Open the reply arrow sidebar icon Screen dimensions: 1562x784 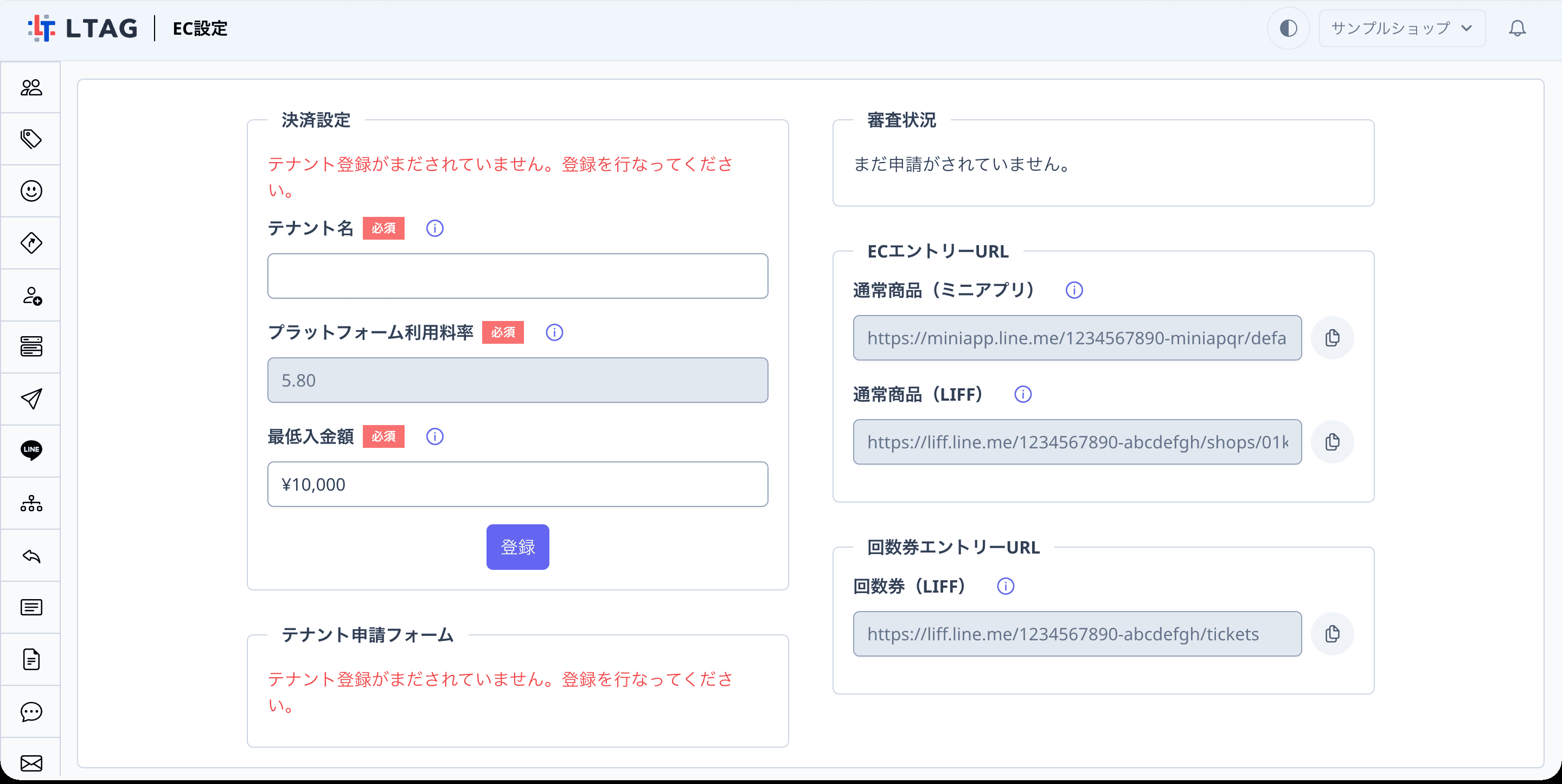(x=31, y=555)
